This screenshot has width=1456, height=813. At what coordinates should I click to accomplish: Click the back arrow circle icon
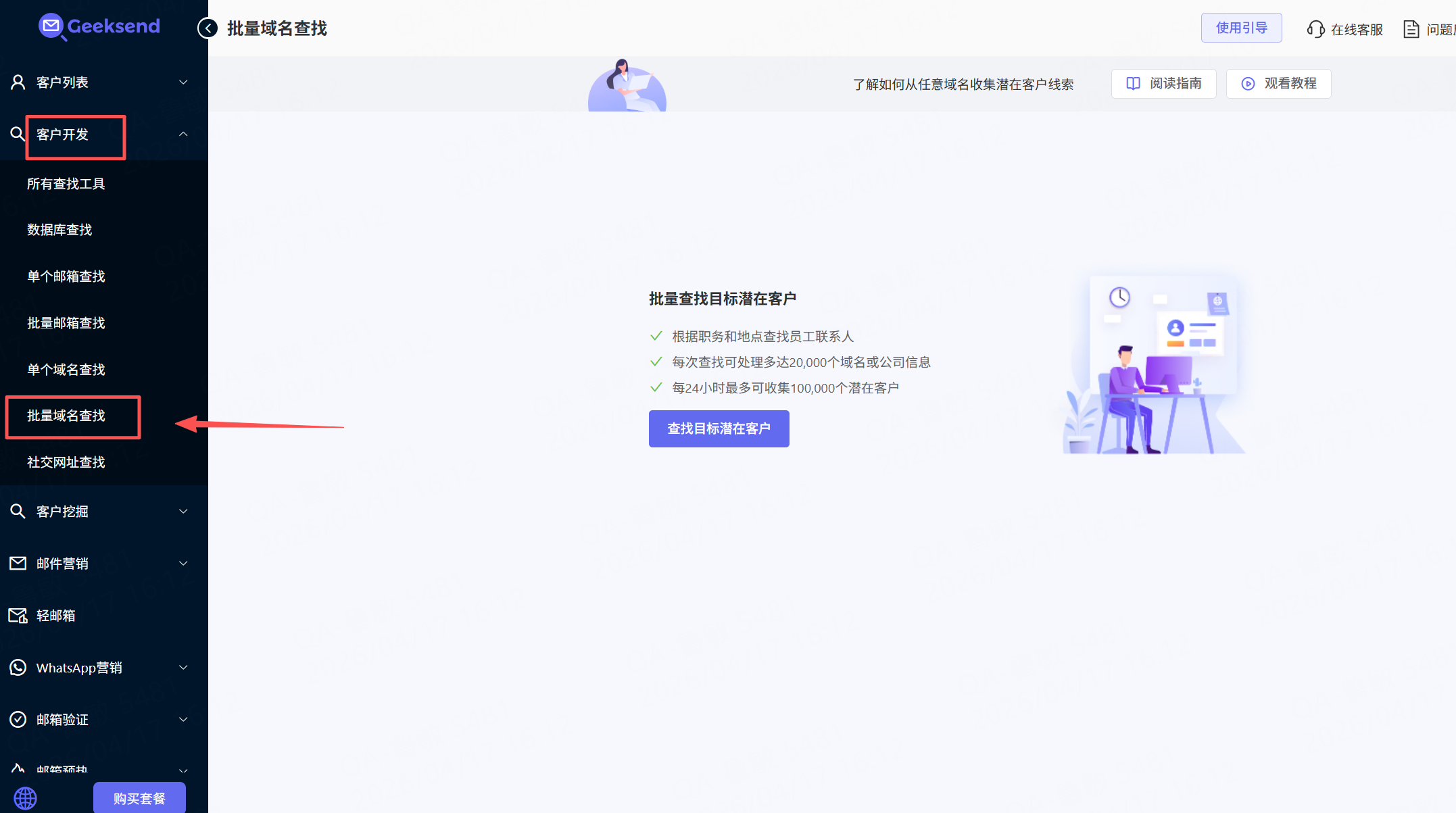click(x=208, y=28)
